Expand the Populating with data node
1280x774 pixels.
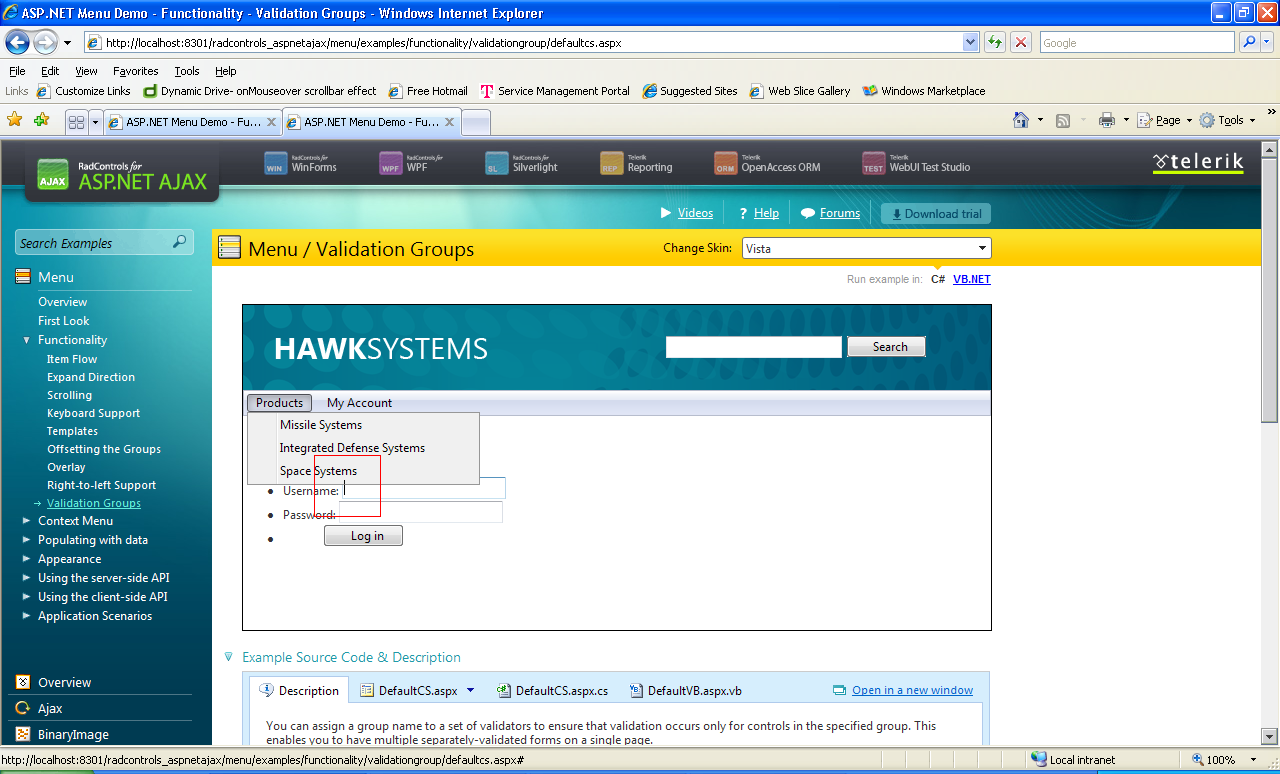tap(27, 540)
